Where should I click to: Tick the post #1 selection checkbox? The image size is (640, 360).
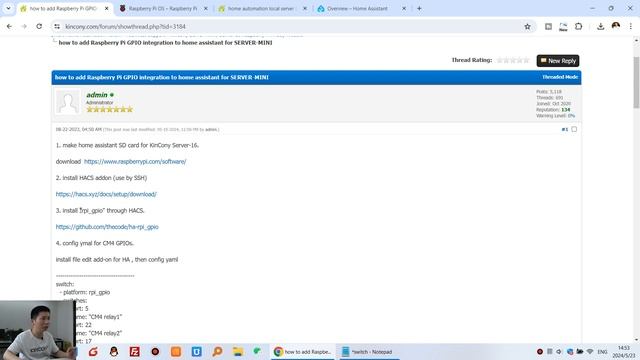pos(574,129)
